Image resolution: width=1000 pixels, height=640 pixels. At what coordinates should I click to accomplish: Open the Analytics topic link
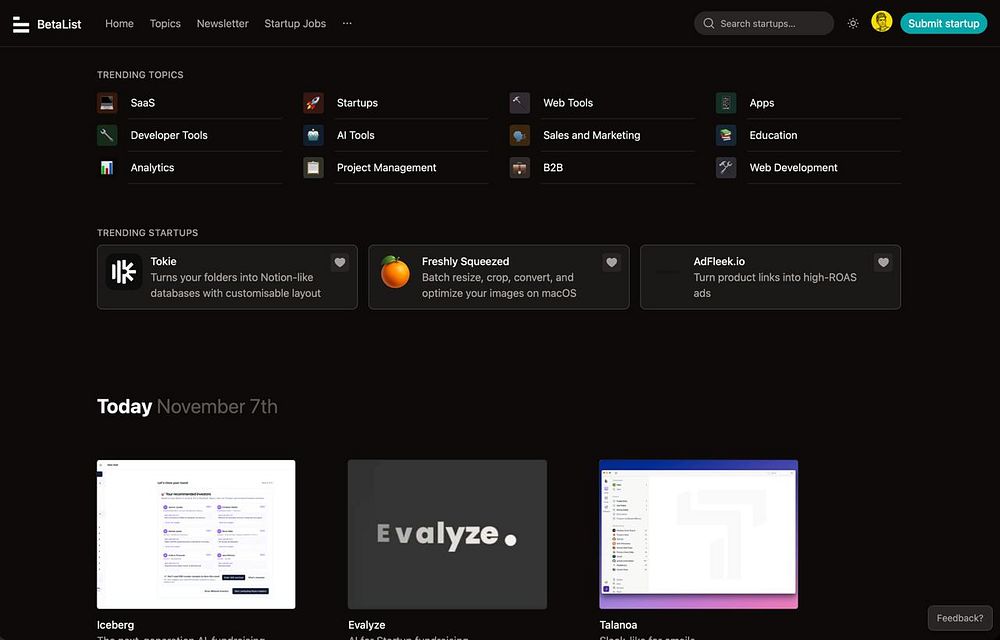152,168
